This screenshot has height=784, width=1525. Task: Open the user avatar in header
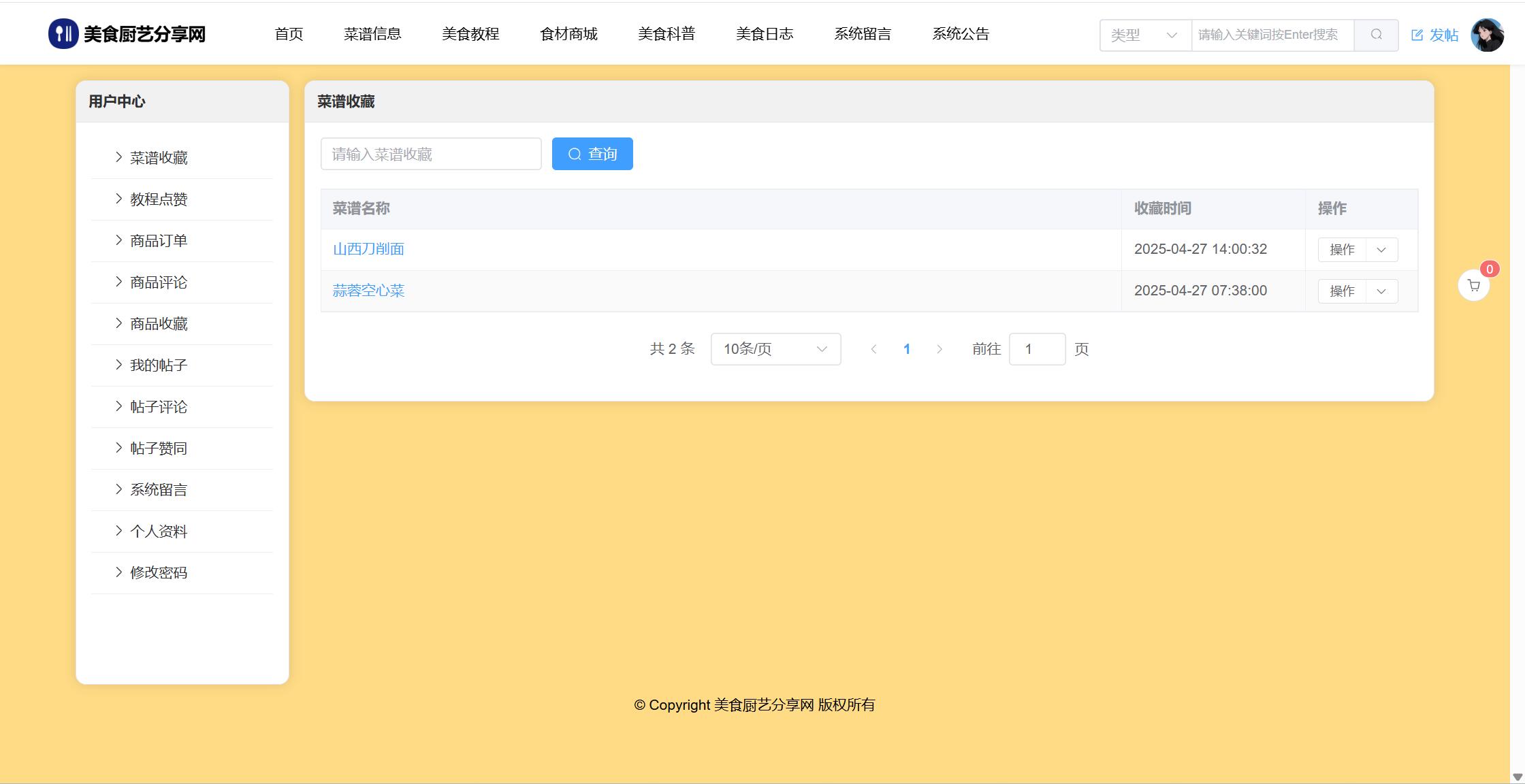[1487, 35]
